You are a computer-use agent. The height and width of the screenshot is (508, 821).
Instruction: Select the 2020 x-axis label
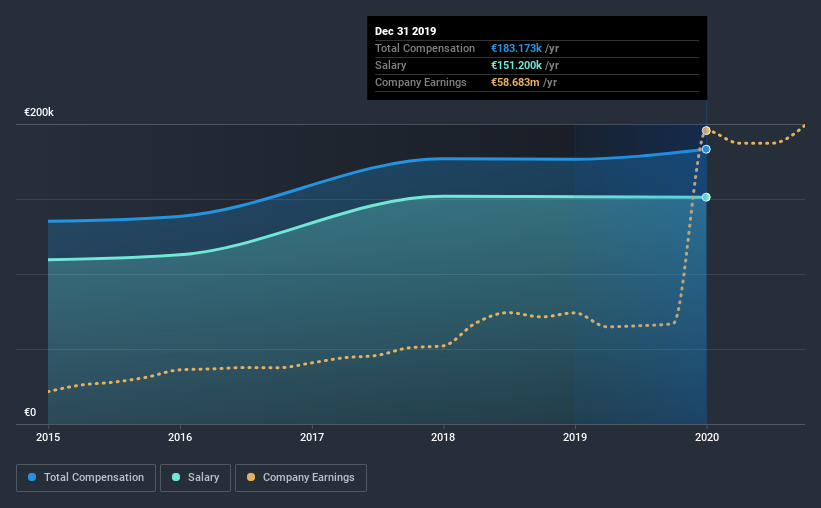pos(707,437)
